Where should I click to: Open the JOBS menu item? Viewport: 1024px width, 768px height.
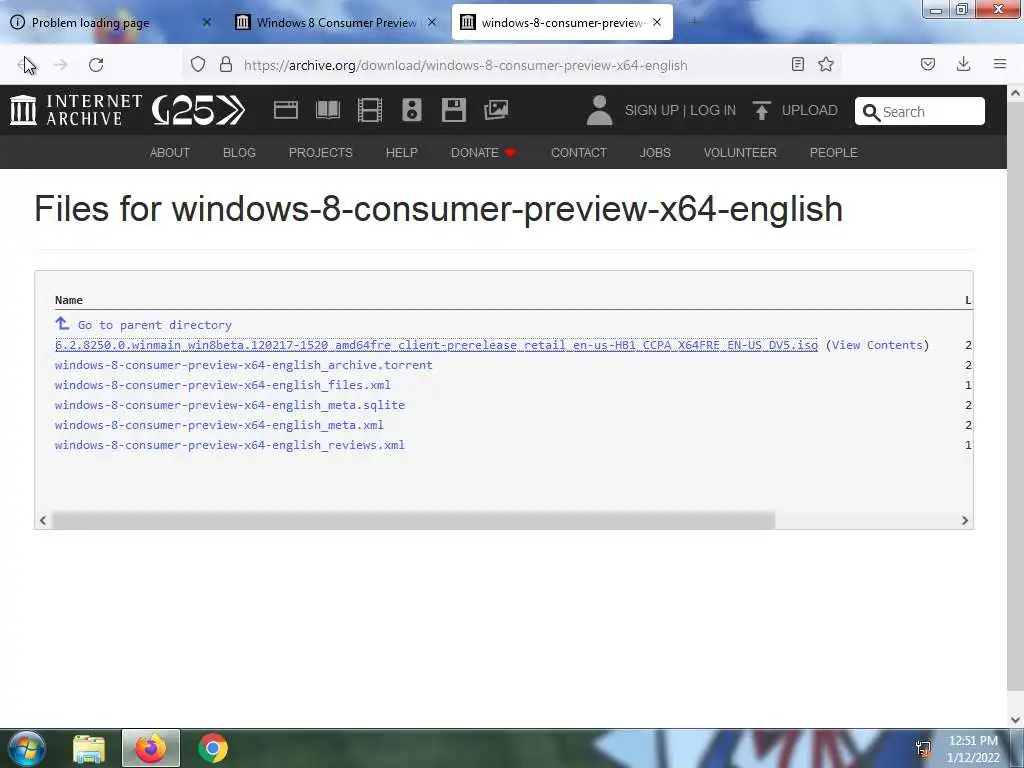655,152
